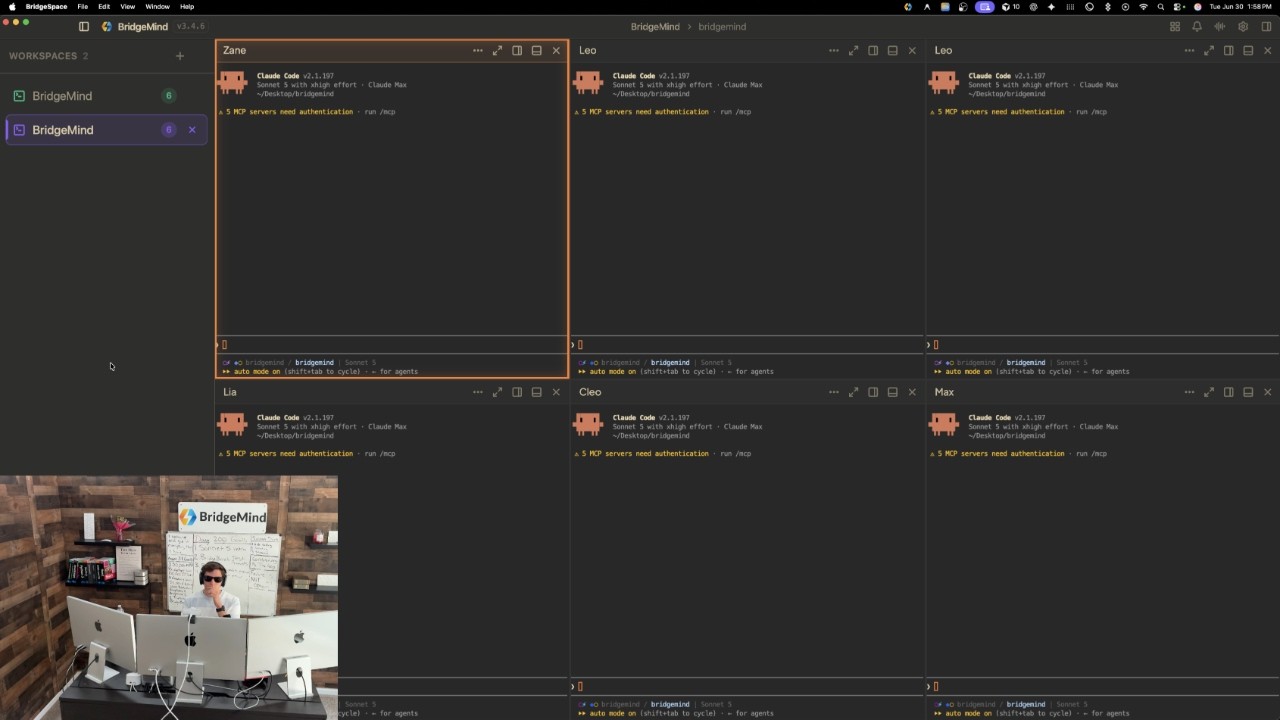Split the Cleo pane horizontally
The width and height of the screenshot is (1280, 720).
[893, 392]
